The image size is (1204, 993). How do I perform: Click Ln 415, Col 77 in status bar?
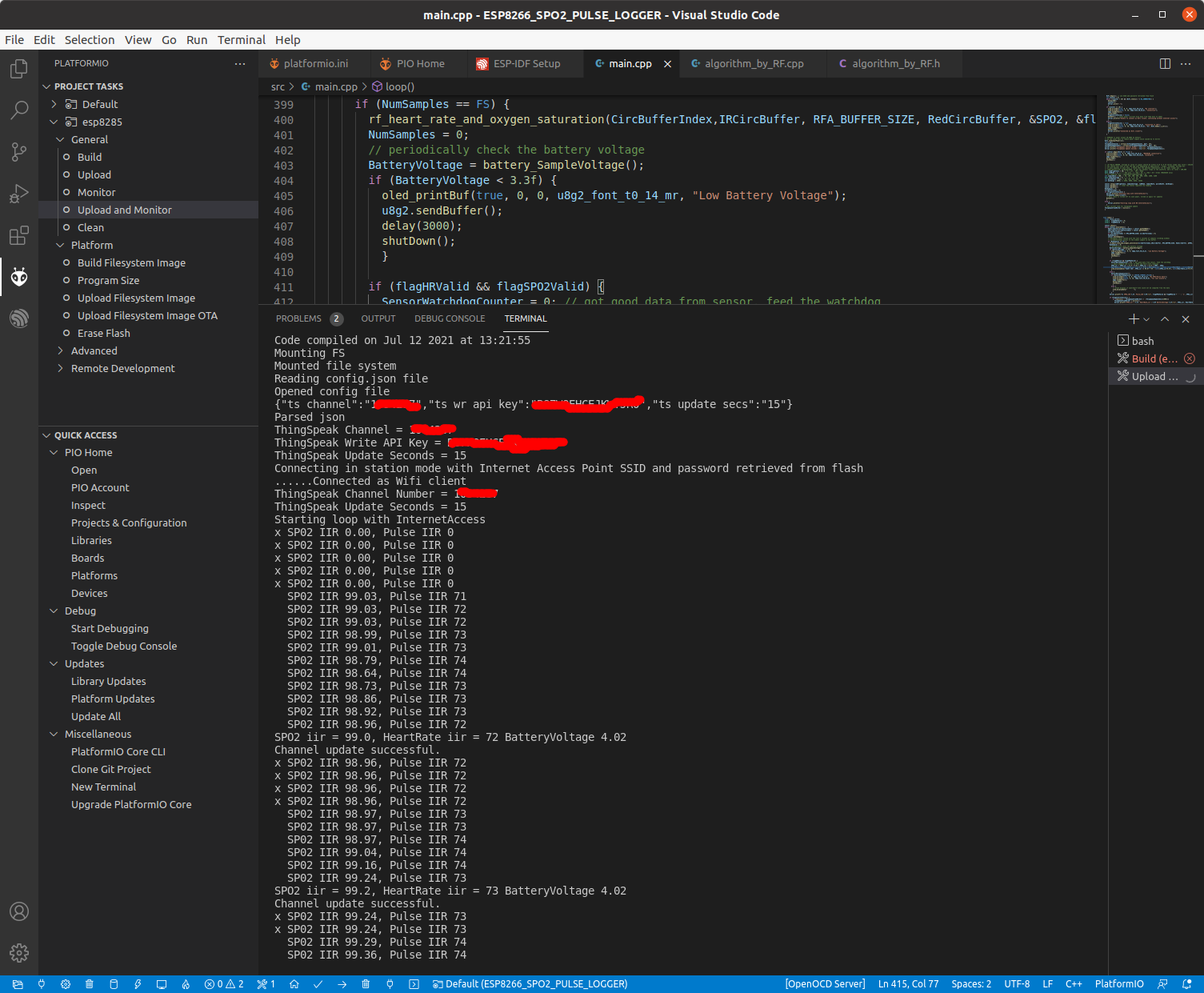tap(908, 984)
